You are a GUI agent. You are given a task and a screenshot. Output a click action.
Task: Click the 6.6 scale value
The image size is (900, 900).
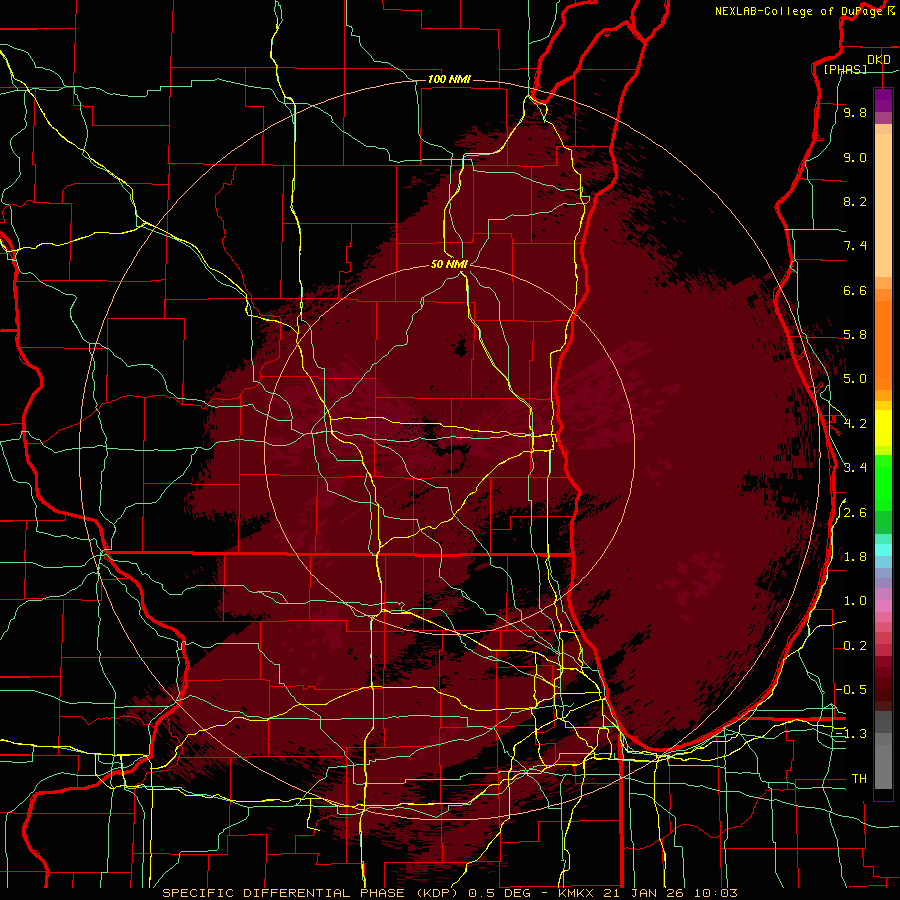tap(855, 290)
